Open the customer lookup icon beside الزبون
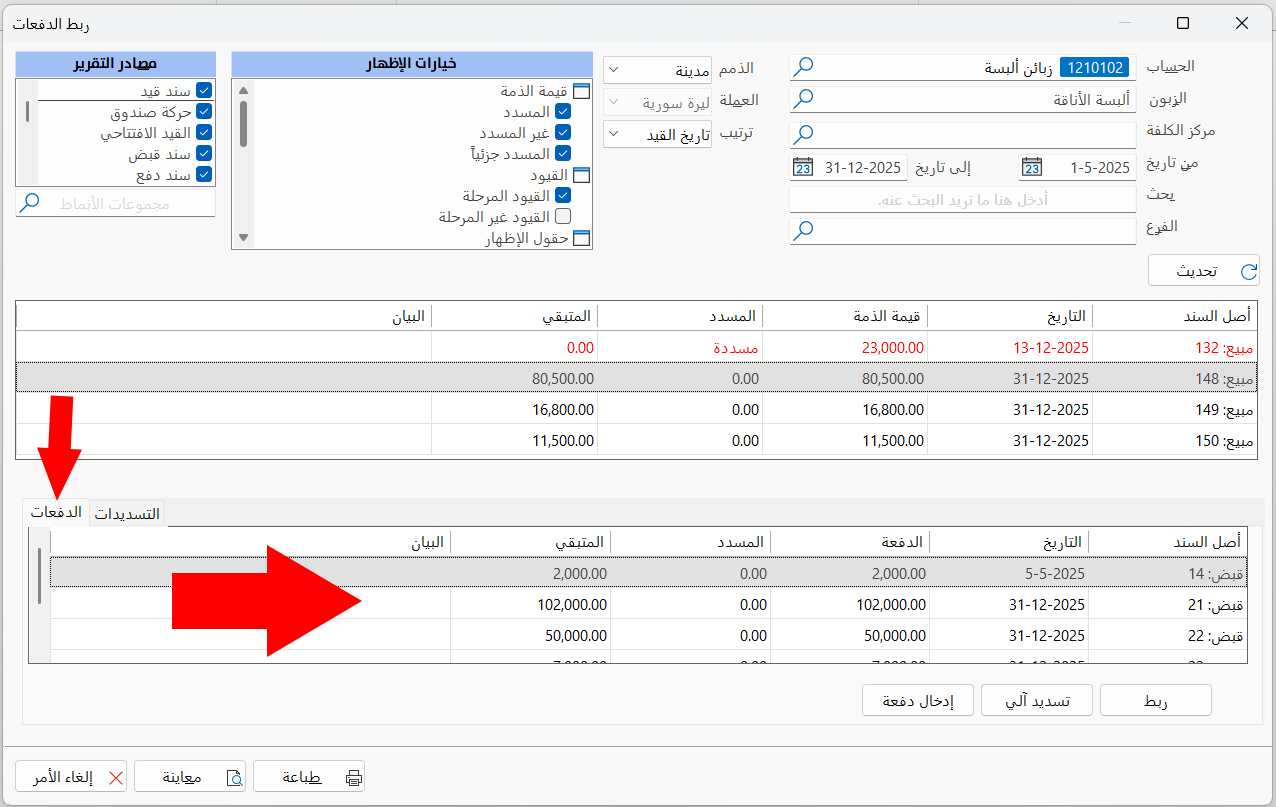 [800, 99]
